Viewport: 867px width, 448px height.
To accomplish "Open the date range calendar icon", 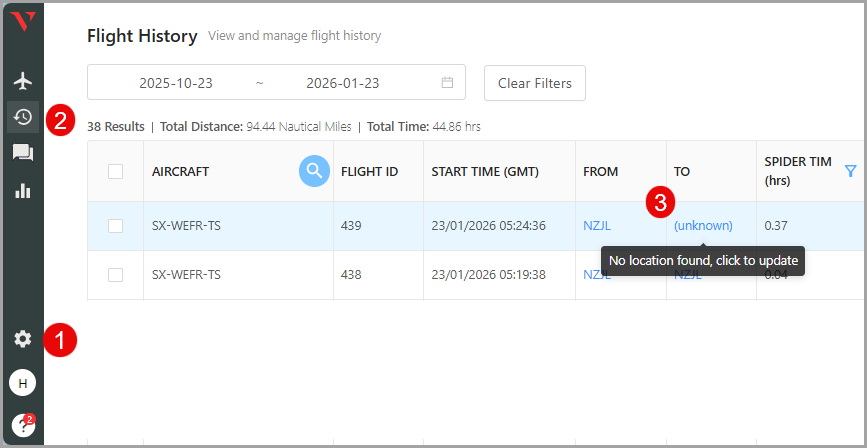I will coord(447,83).
